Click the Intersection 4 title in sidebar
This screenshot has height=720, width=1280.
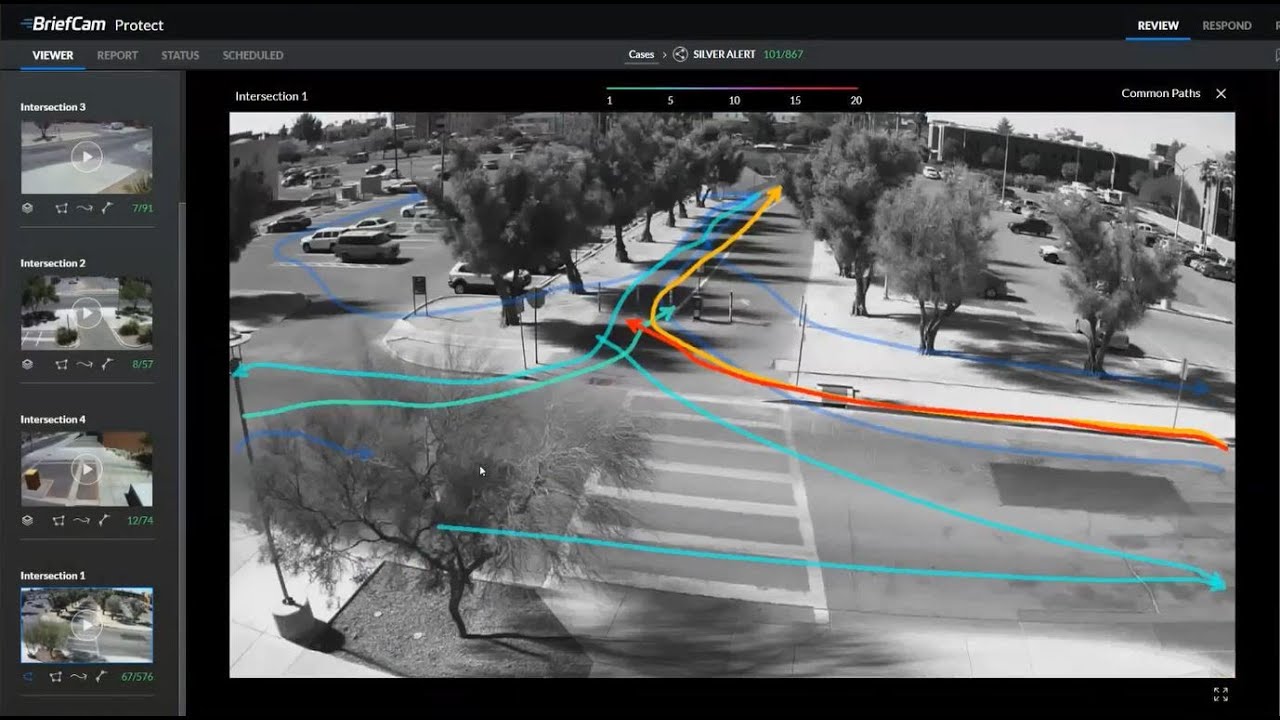pyautogui.click(x=53, y=419)
